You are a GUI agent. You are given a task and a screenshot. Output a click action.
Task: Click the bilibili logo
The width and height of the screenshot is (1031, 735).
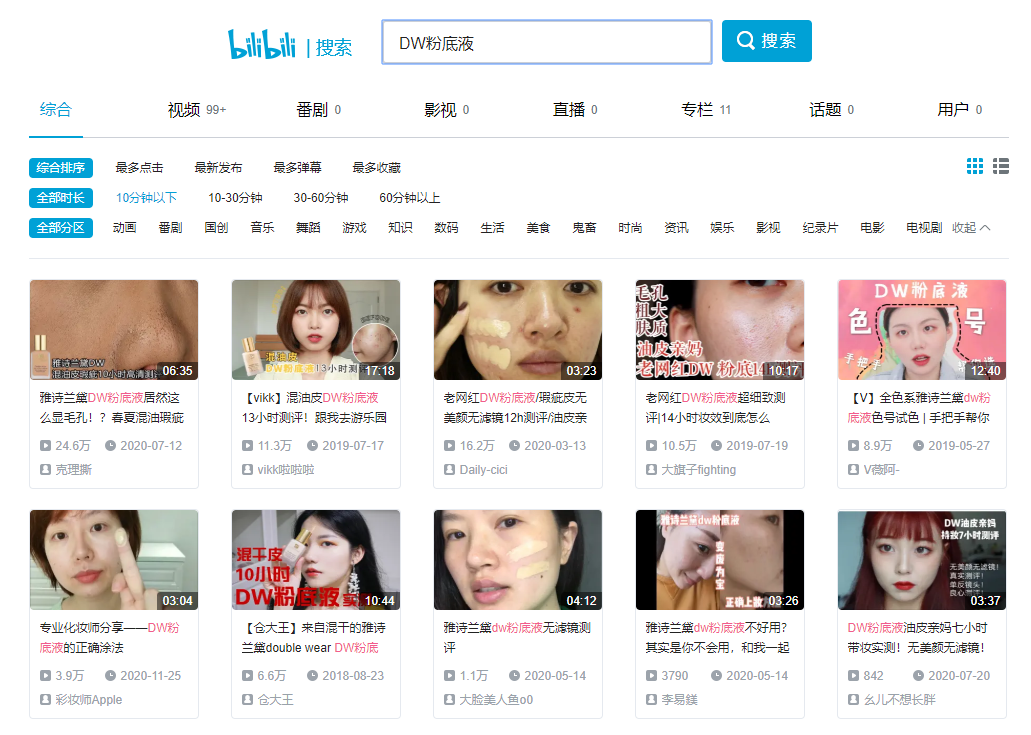pyautogui.click(x=262, y=44)
